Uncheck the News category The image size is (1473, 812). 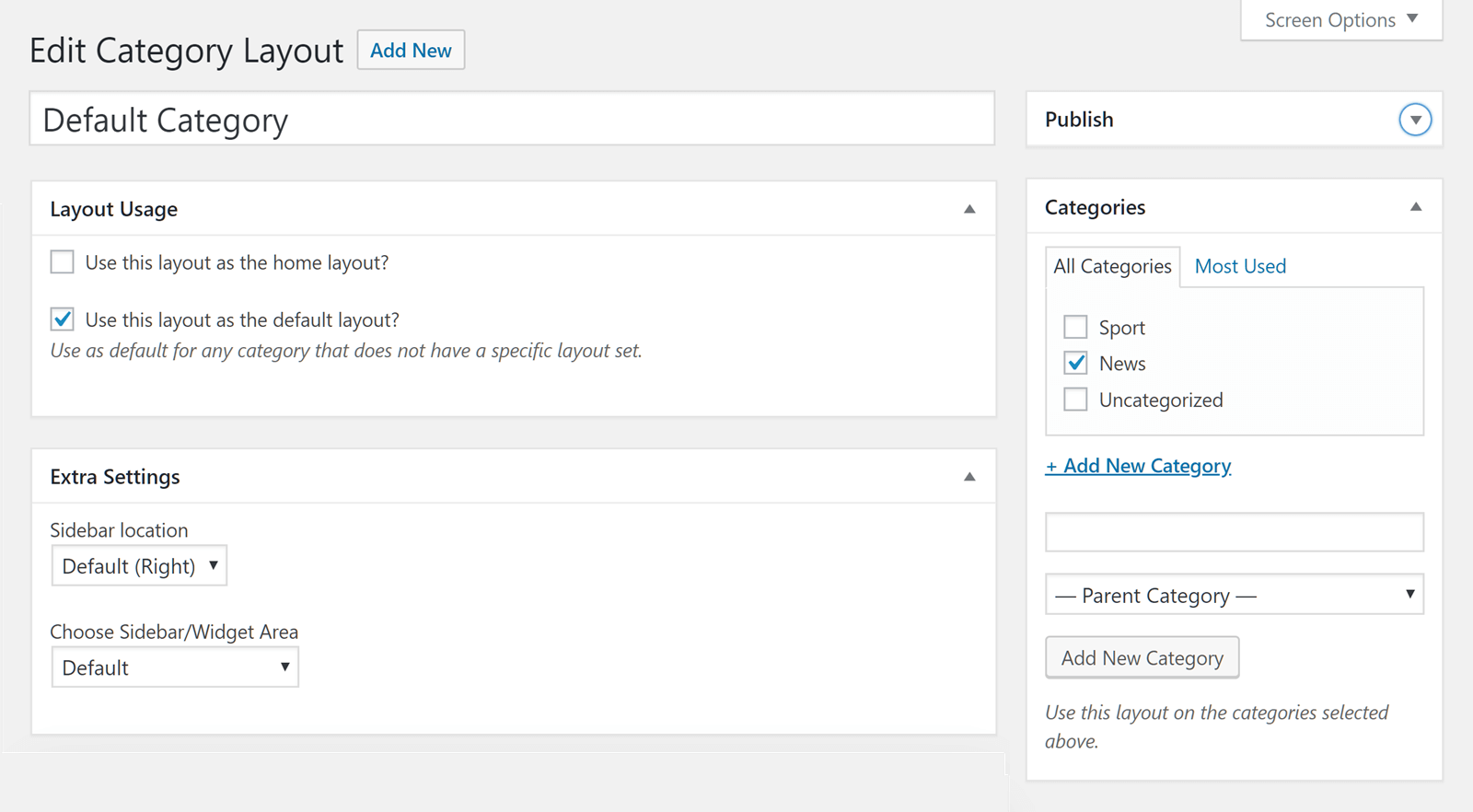tap(1075, 363)
